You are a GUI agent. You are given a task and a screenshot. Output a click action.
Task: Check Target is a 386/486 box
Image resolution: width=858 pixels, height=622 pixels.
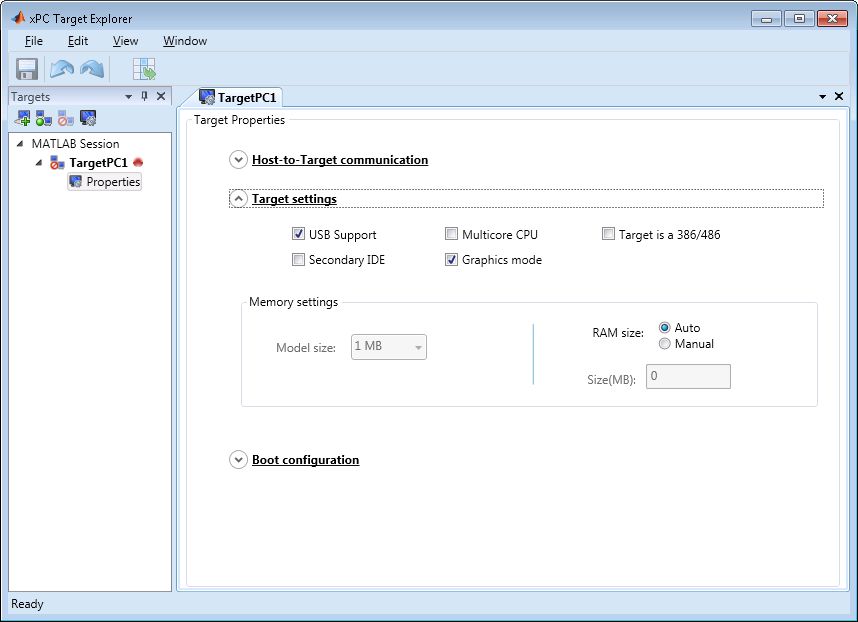tap(608, 234)
